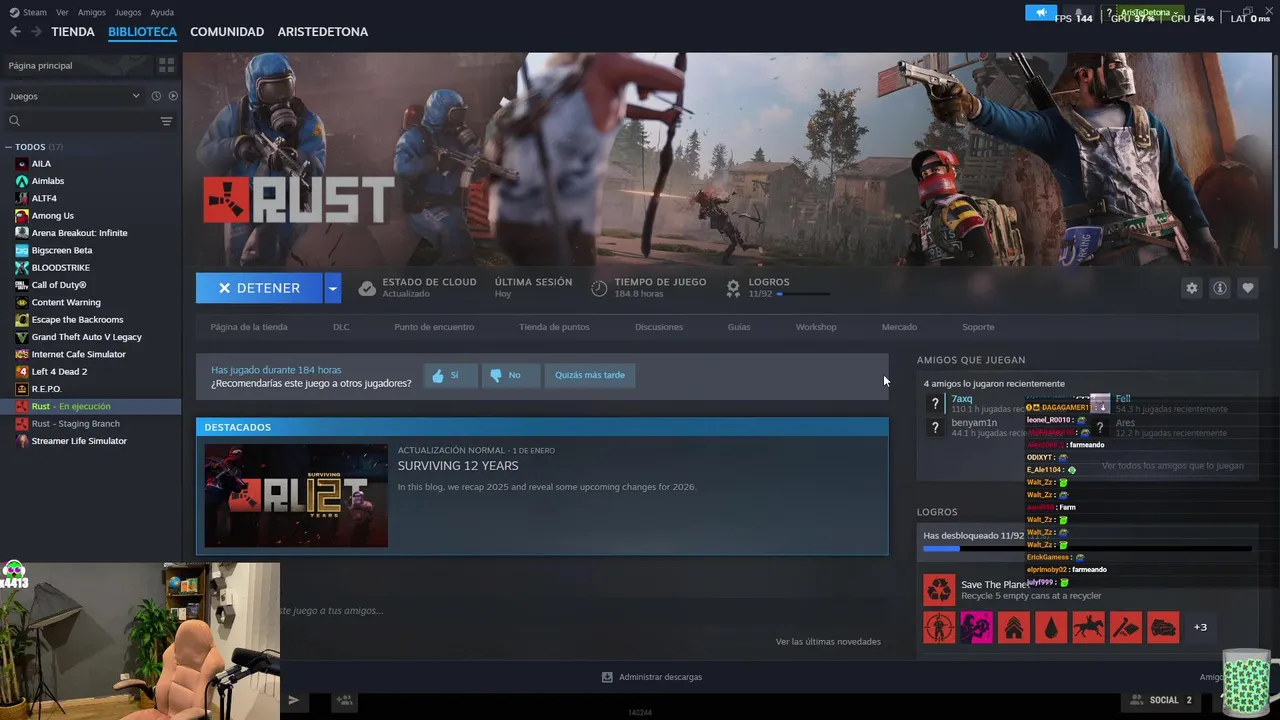The image size is (1280, 720).
Task: Select Escape the Backrooms game
Action: (77, 320)
